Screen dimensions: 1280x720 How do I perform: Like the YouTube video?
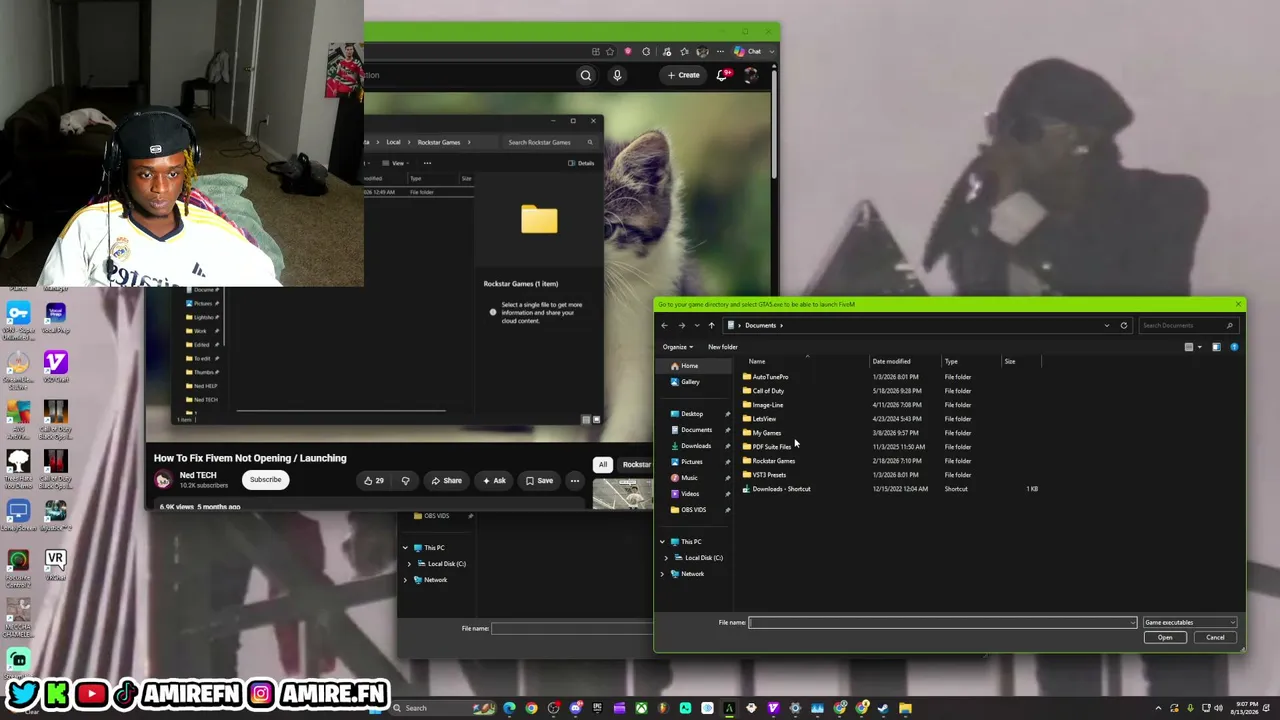pyautogui.click(x=373, y=481)
